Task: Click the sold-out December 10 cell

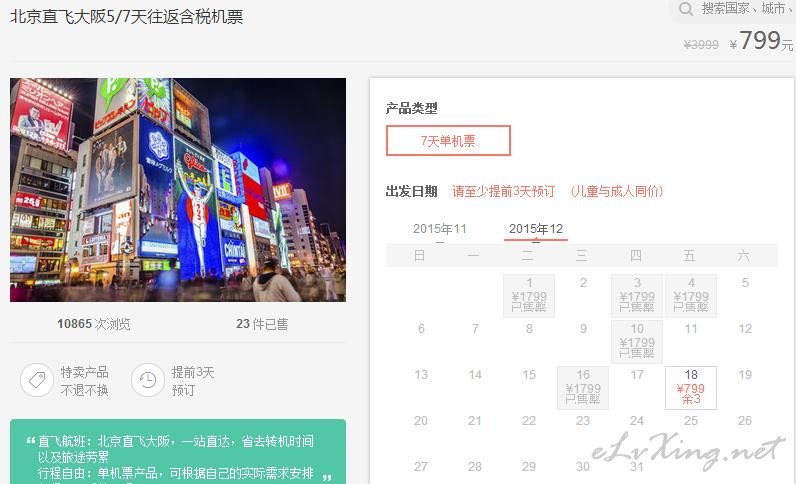Action: point(637,341)
